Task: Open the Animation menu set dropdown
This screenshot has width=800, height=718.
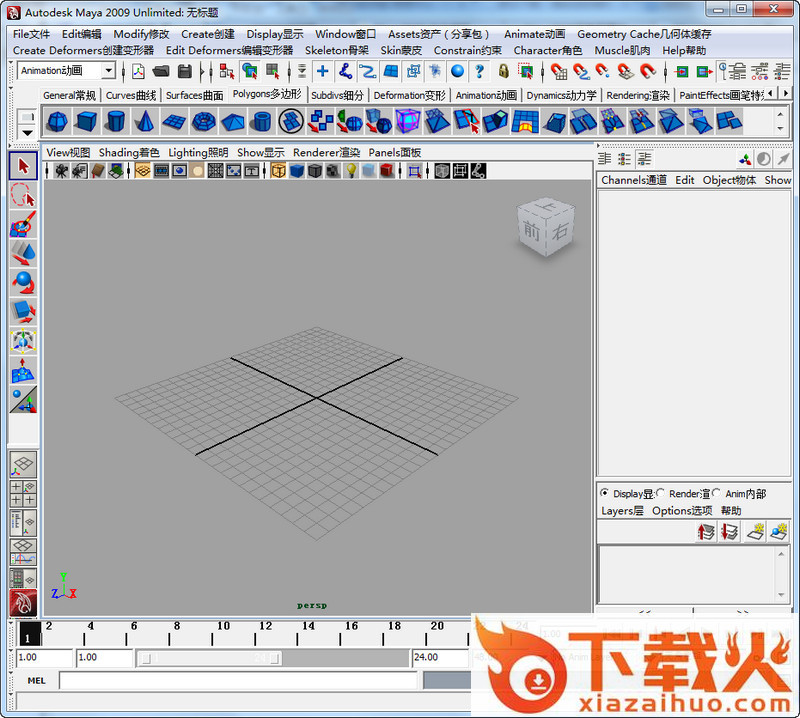Action: click(x=67, y=71)
